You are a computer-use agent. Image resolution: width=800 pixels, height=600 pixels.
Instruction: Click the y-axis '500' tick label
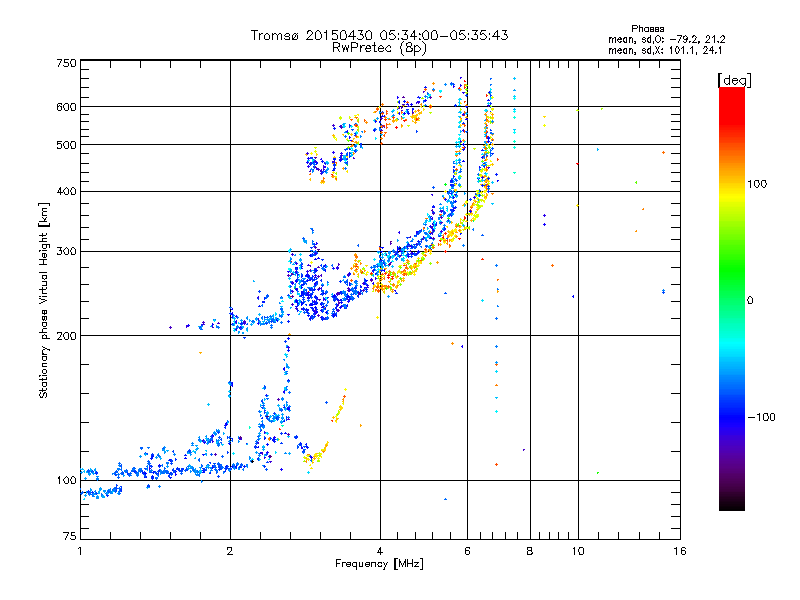66,145
